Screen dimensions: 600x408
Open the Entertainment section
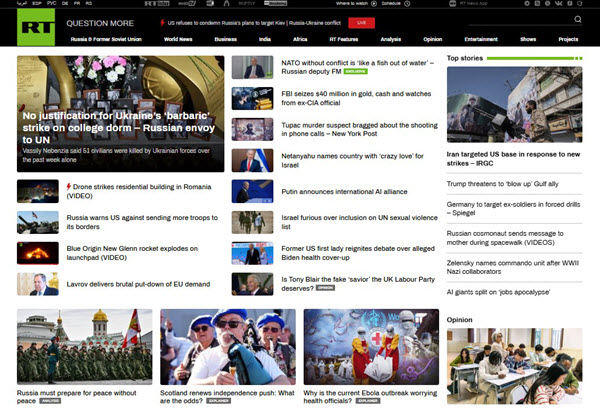(481, 39)
